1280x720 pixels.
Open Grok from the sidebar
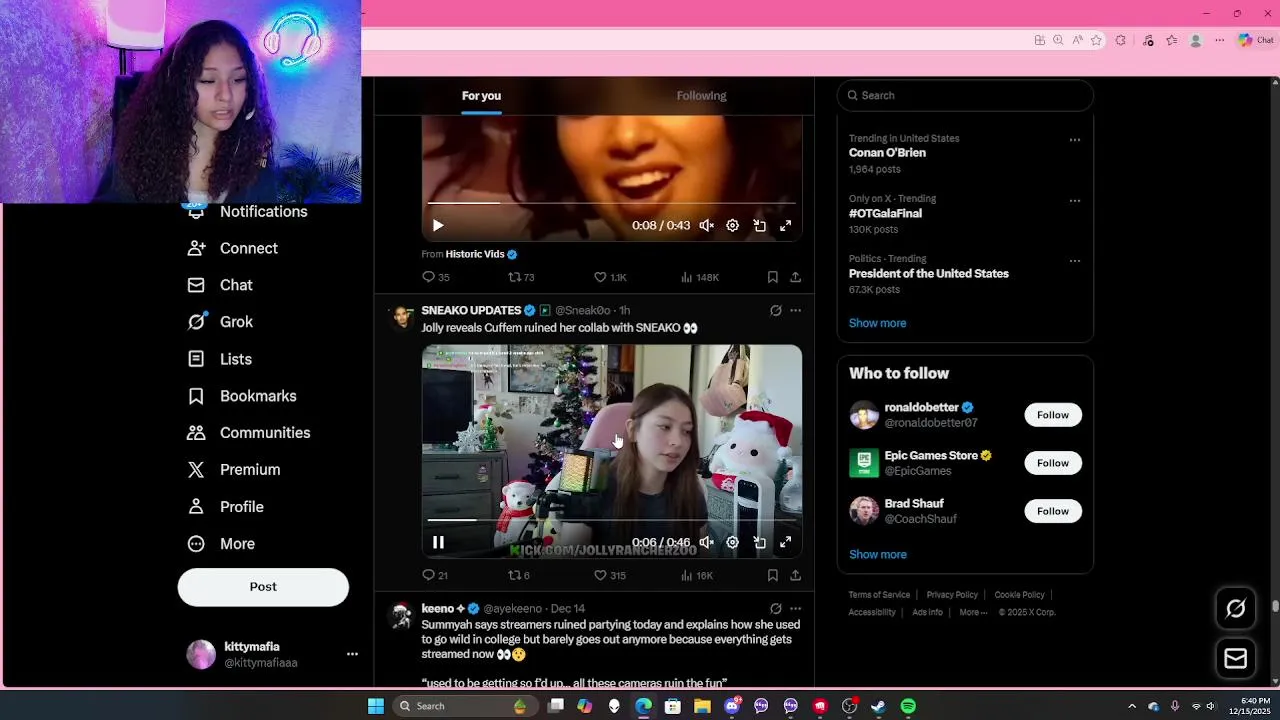pos(220,322)
